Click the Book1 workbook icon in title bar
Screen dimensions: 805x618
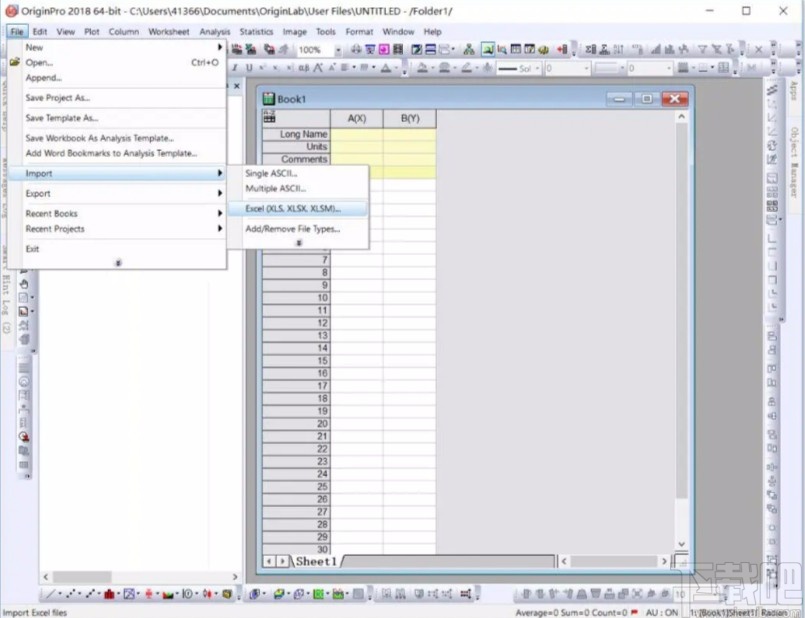pos(269,99)
